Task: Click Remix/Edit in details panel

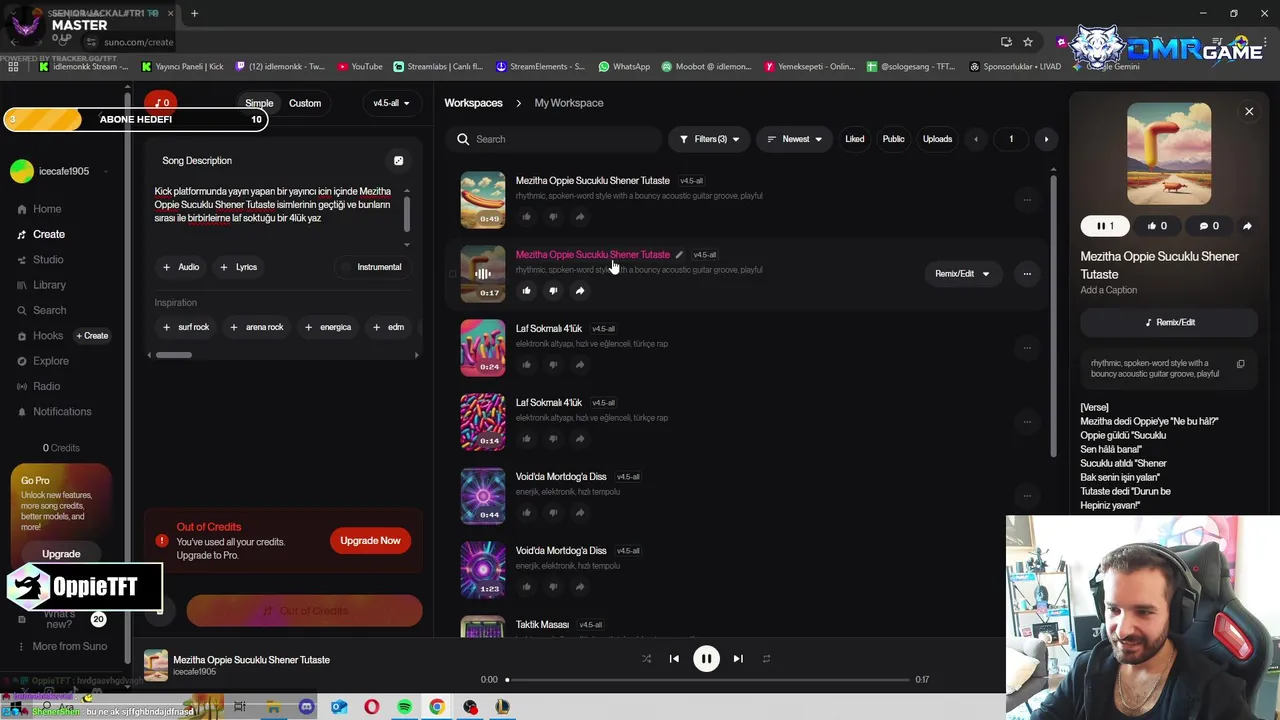Action: pyautogui.click(x=1169, y=322)
